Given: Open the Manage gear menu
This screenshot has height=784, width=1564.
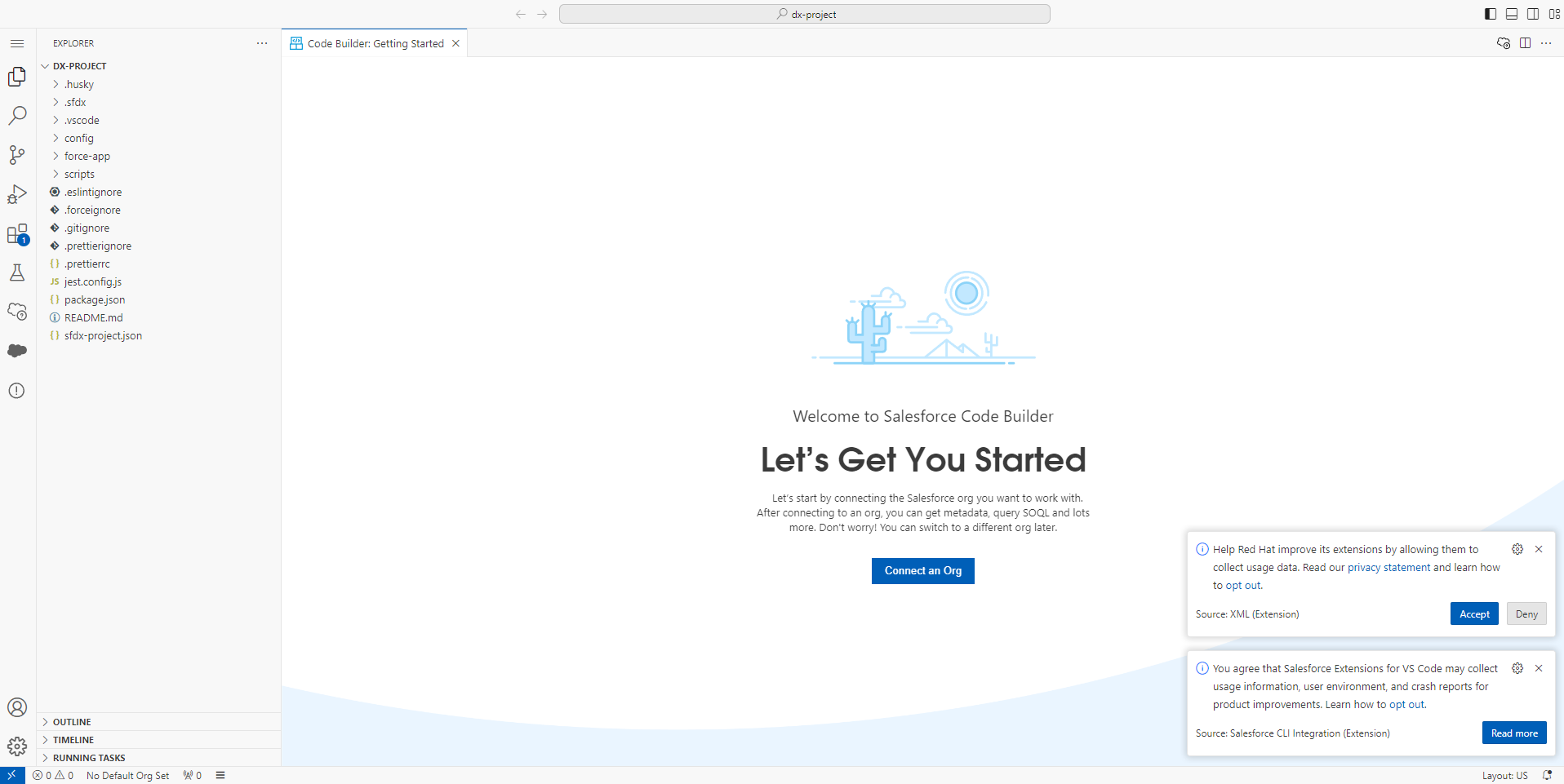Looking at the screenshot, I should point(17,746).
